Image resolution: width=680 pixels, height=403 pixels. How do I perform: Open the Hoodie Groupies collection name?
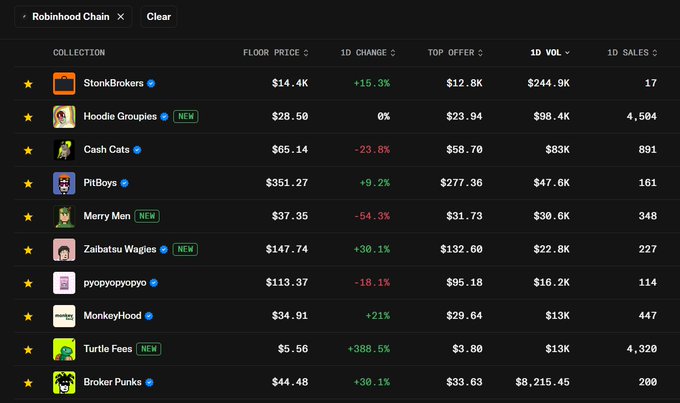click(120, 116)
